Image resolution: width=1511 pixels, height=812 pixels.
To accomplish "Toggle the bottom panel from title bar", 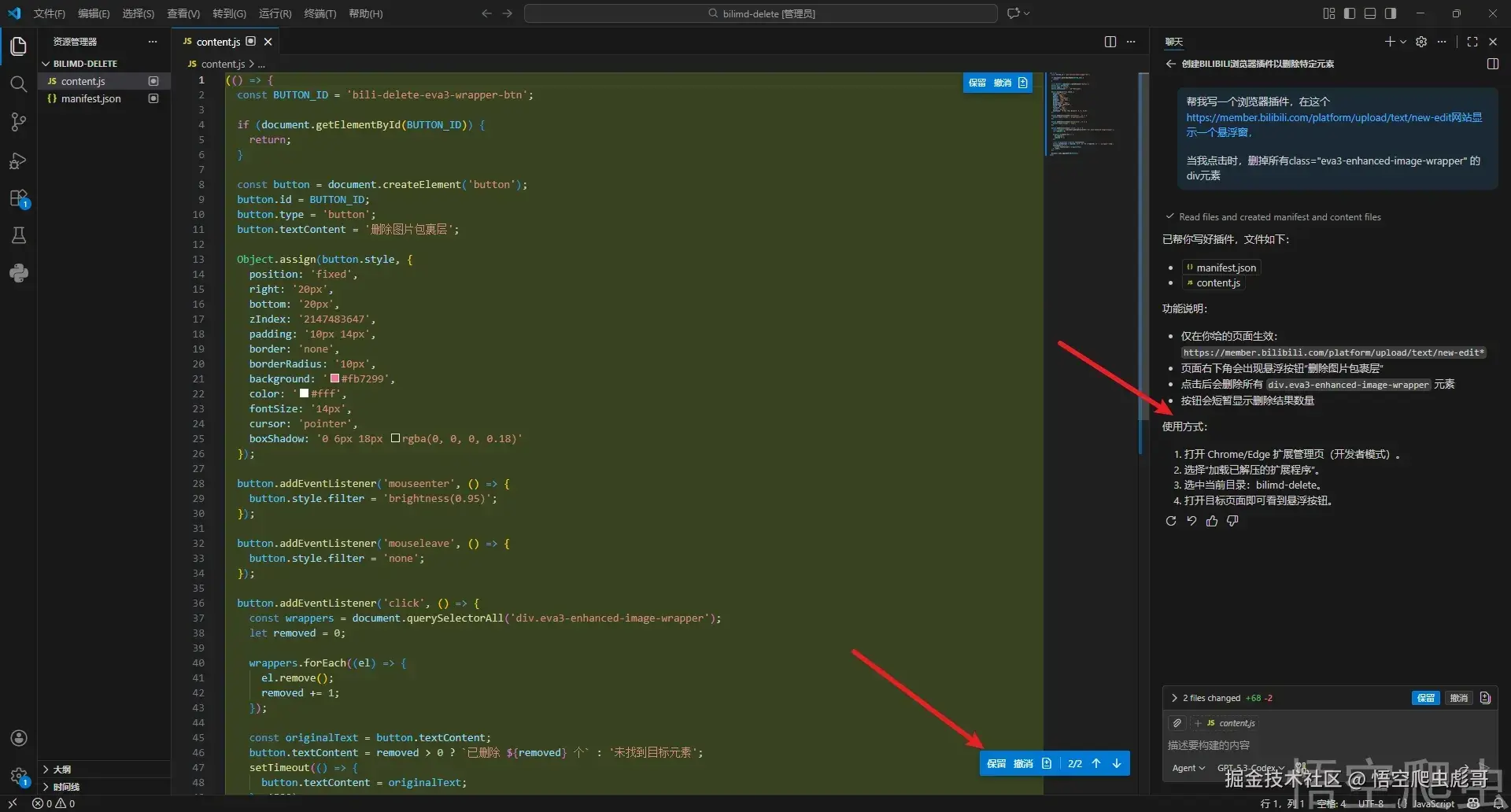I will (x=1370, y=13).
